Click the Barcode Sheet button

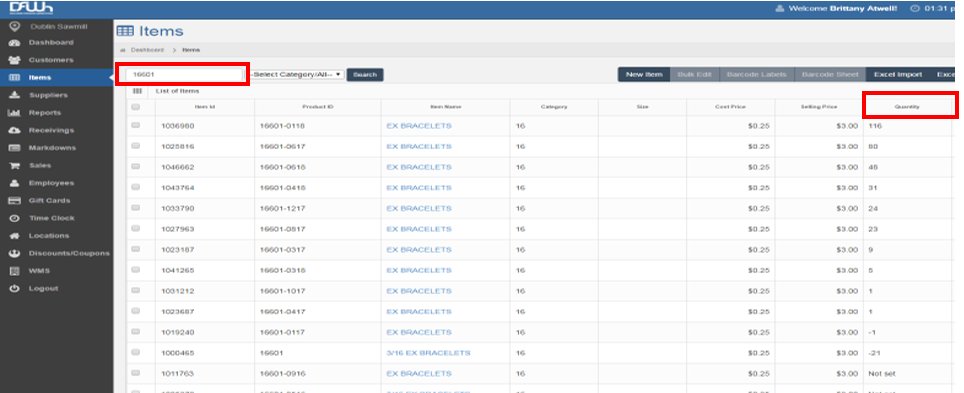pyautogui.click(x=829, y=74)
